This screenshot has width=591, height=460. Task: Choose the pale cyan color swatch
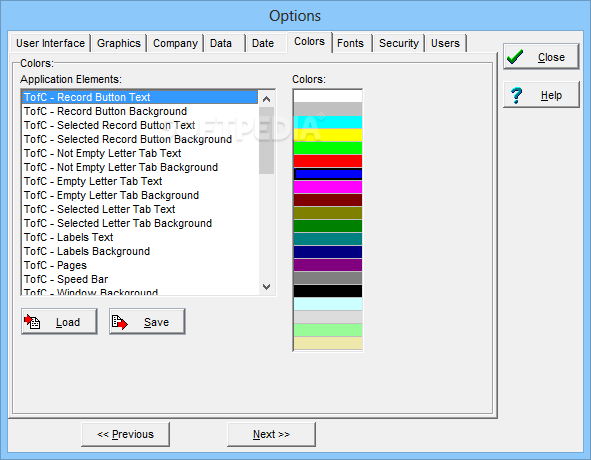(328, 304)
